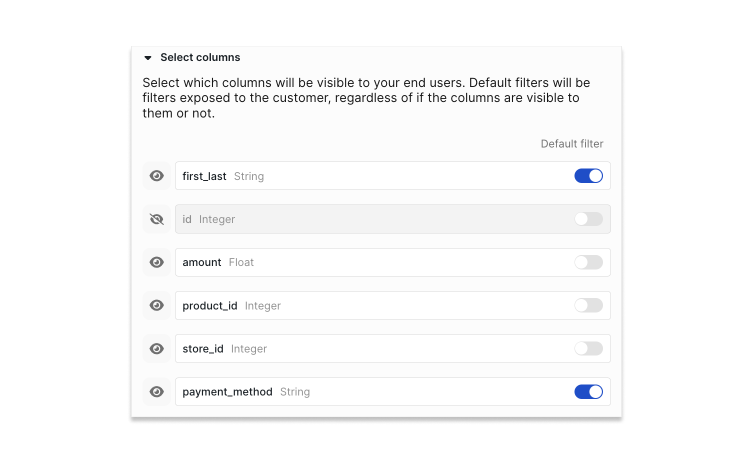The image size is (753, 464).
Task: Click the first_last column name
Action: coord(204,176)
